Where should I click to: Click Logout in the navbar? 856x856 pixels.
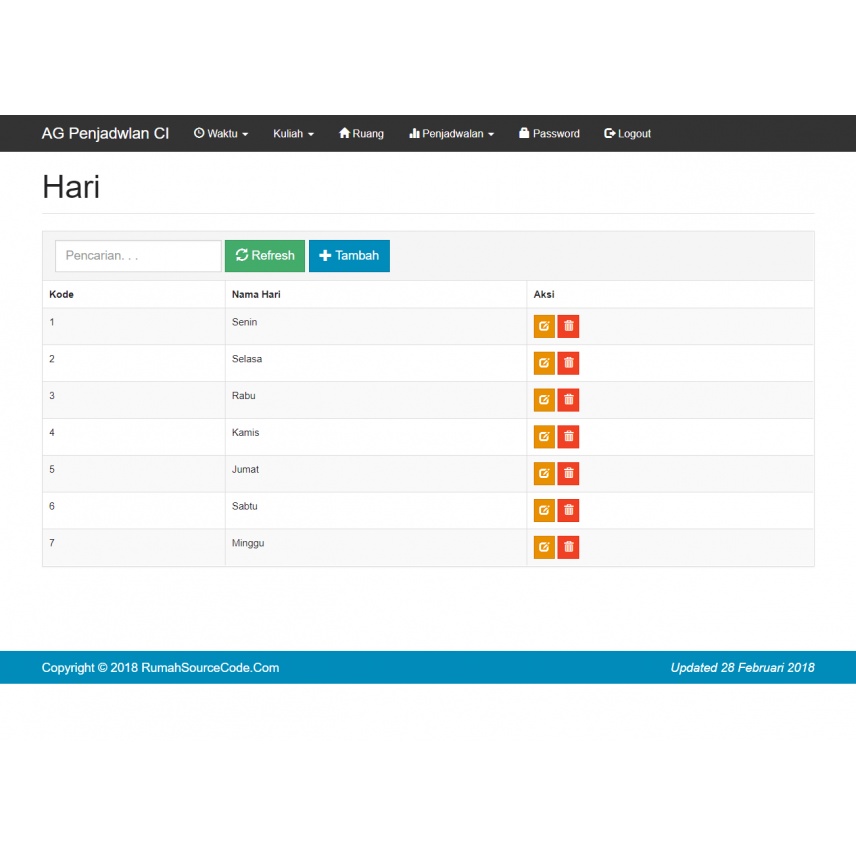[x=627, y=134]
